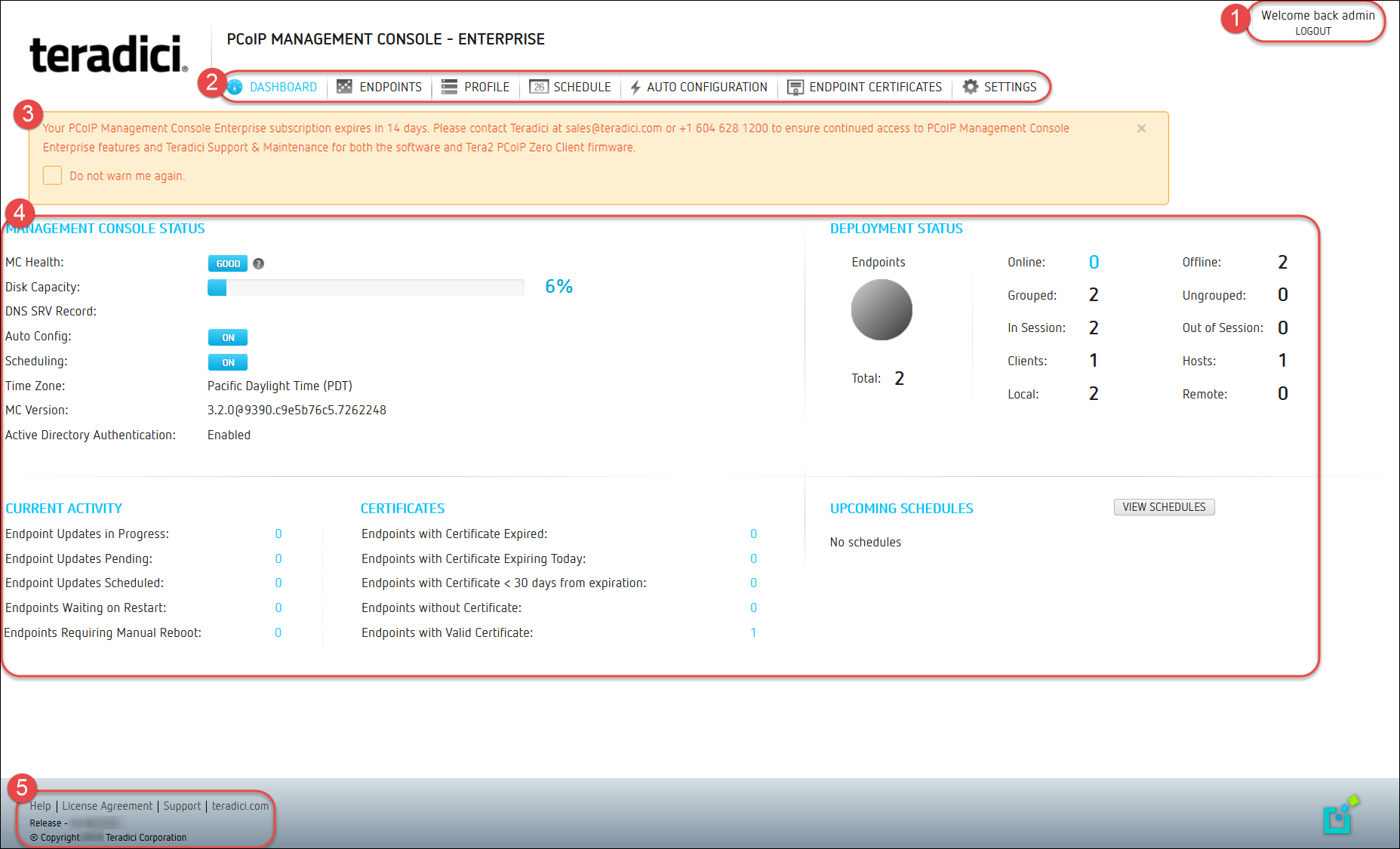This screenshot has height=849, width=1400.
Task: Click Endpoint Updates Scheduled count
Action: click(278, 583)
